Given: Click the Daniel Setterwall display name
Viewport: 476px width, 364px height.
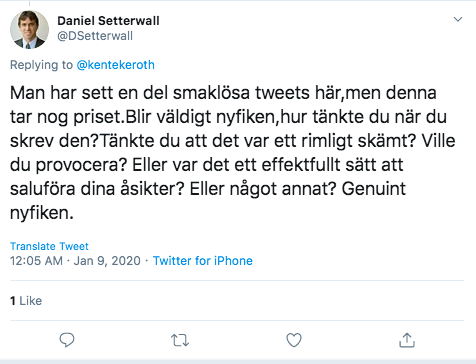Looking at the screenshot, I should (108, 21).
